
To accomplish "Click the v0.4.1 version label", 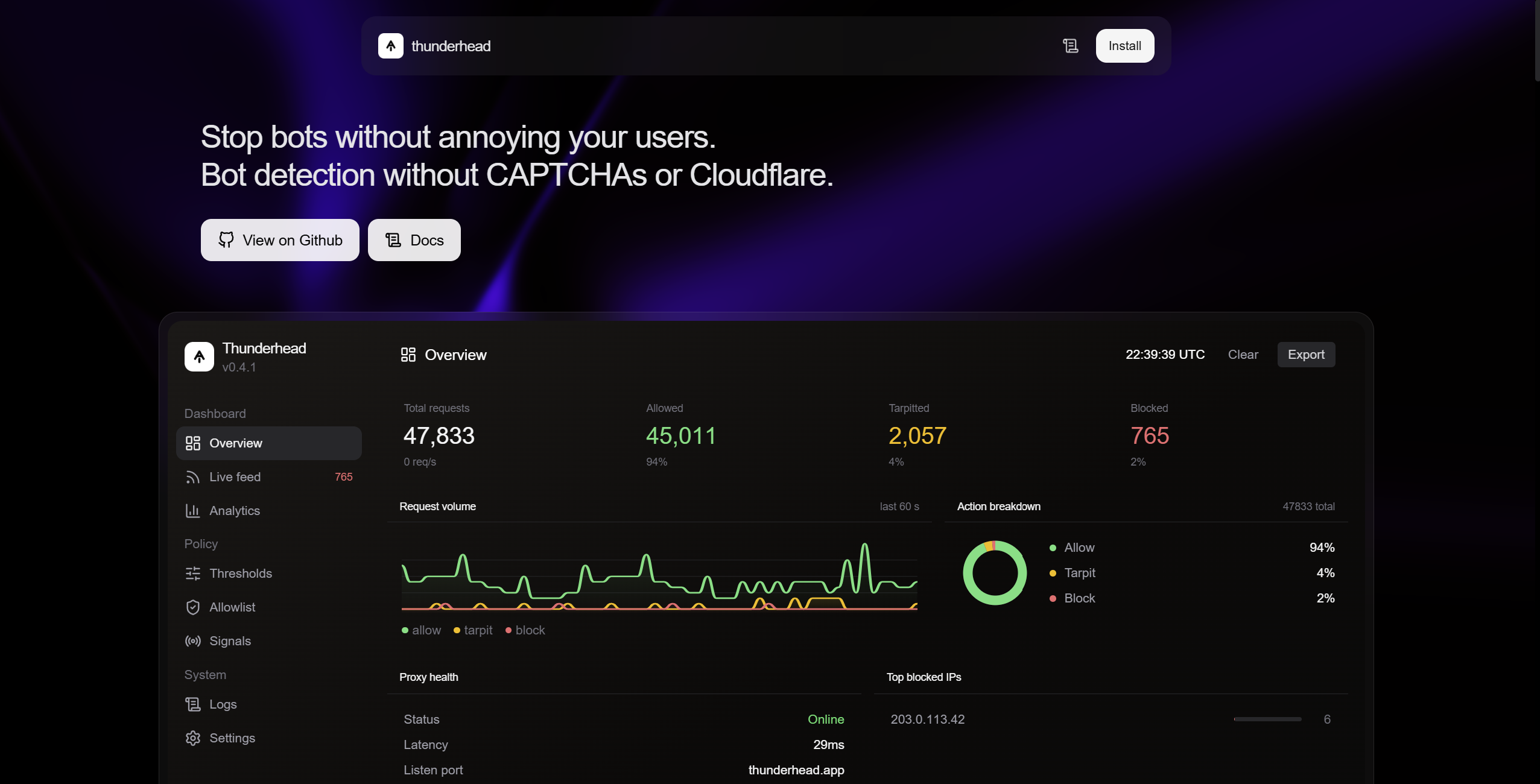I will click(239, 367).
